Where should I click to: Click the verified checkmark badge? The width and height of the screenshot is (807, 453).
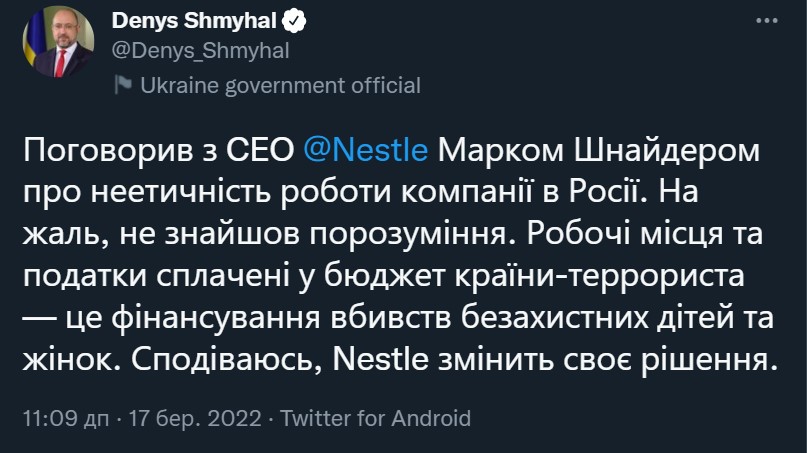pyautogui.click(x=294, y=21)
